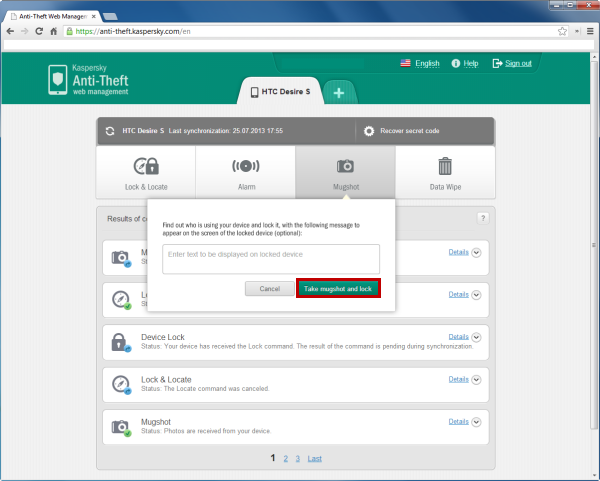Viewport: 600px width, 481px height.
Task: Click the English language link
Action: (427, 64)
